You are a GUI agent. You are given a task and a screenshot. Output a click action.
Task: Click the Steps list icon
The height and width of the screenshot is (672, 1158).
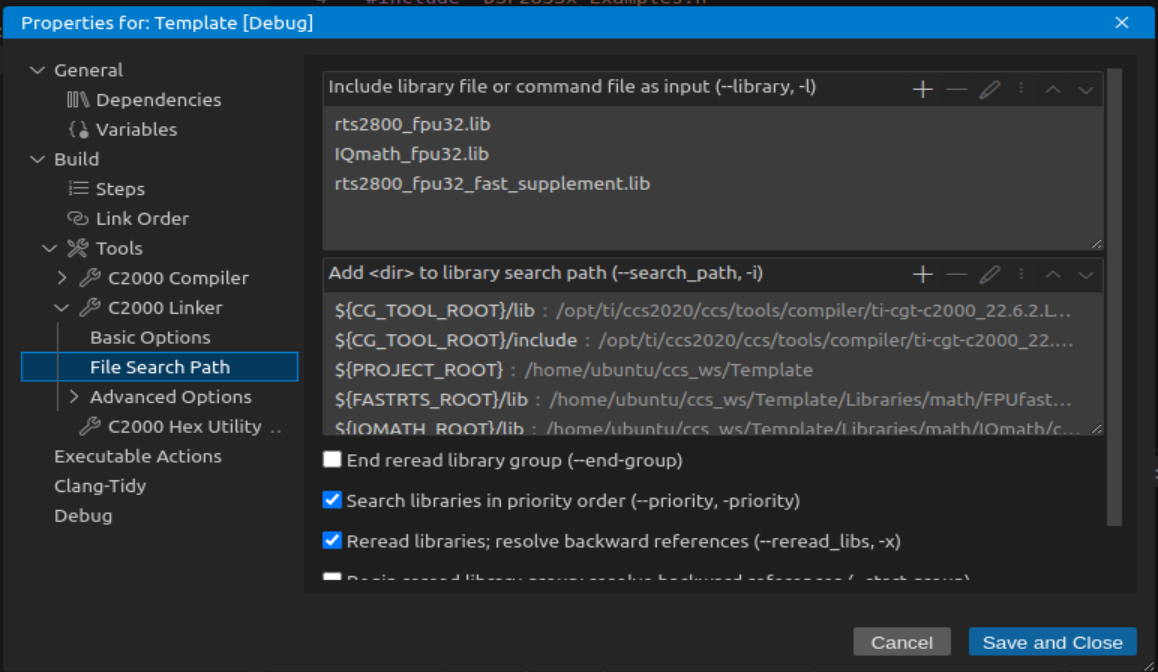(78, 188)
